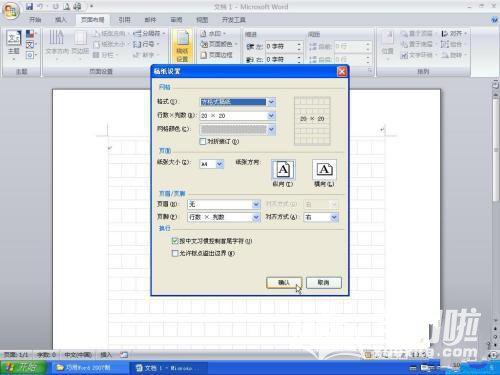Click 纸张方向 orientation ribbon button
Screen dimensions: 500x375
(110, 34)
